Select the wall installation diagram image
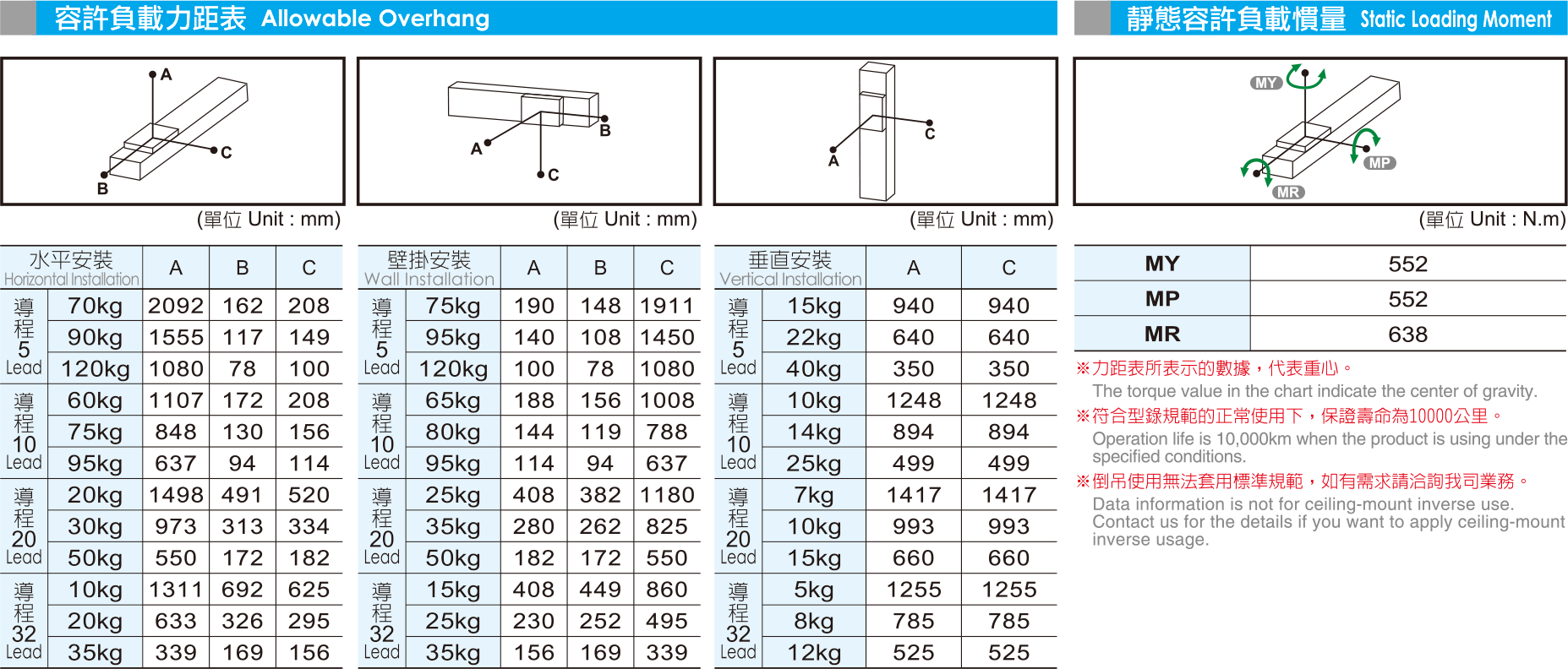 coord(528,131)
